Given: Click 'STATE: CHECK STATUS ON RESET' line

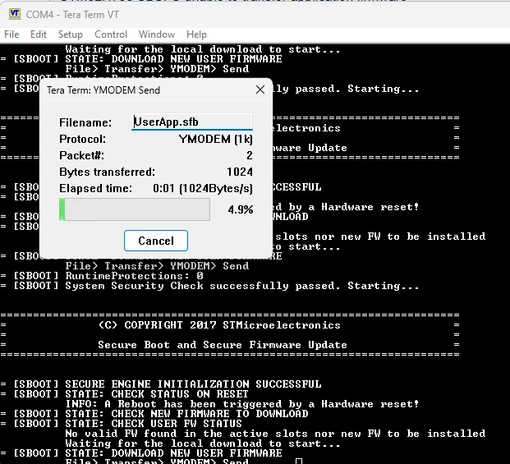Looking at the screenshot, I should coord(157,394).
